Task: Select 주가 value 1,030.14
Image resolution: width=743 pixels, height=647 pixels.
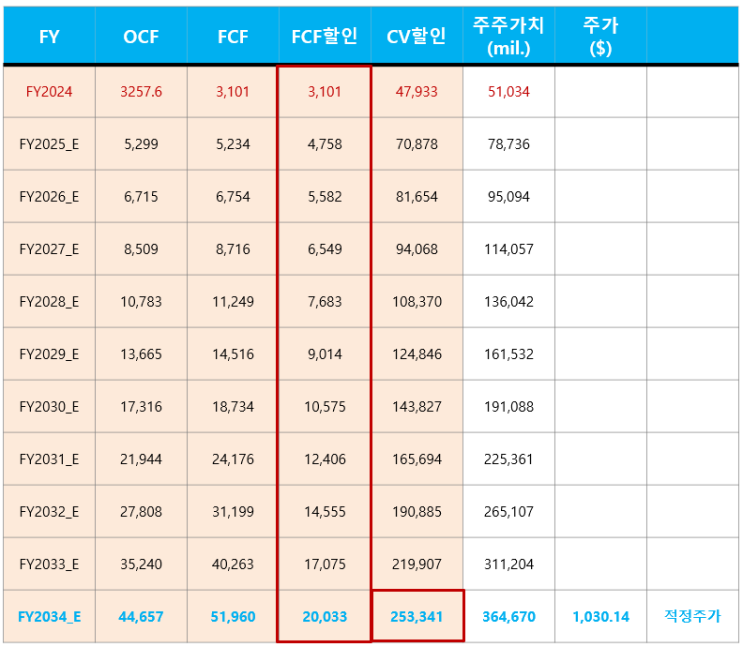Action: 601,617
